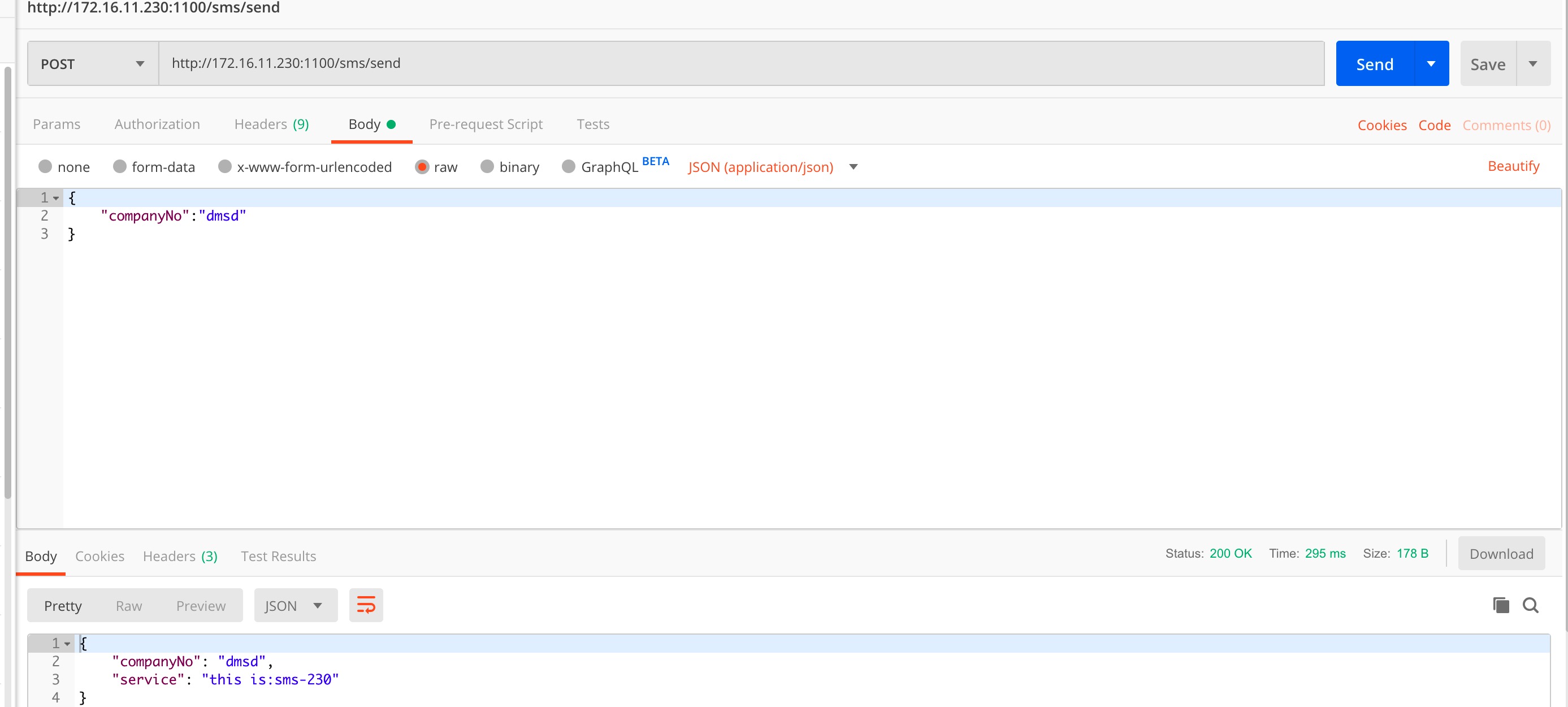1568x707 pixels.
Task: Open the Authorization tab
Action: tap(157, 124)
